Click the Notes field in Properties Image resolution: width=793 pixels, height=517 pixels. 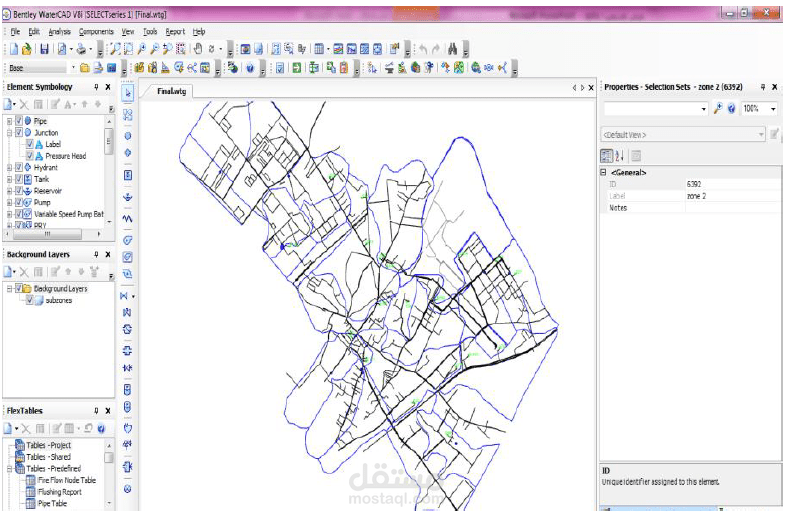tap(732, 208)
